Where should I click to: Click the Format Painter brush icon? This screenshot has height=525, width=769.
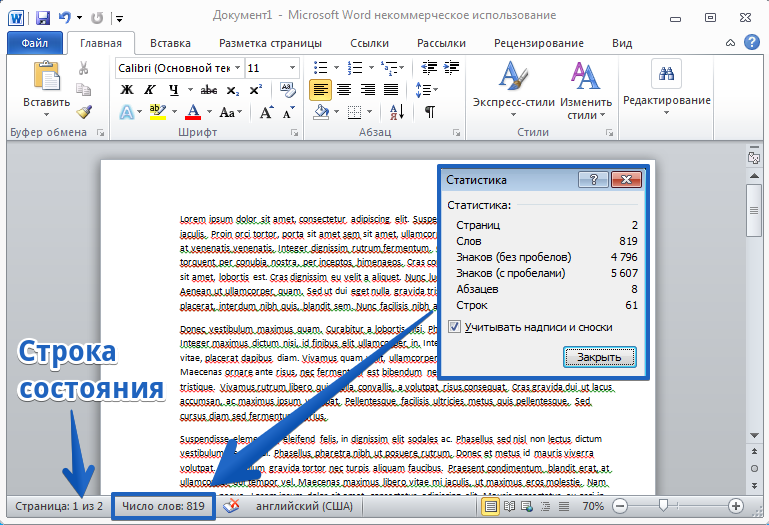coord(84,112)
